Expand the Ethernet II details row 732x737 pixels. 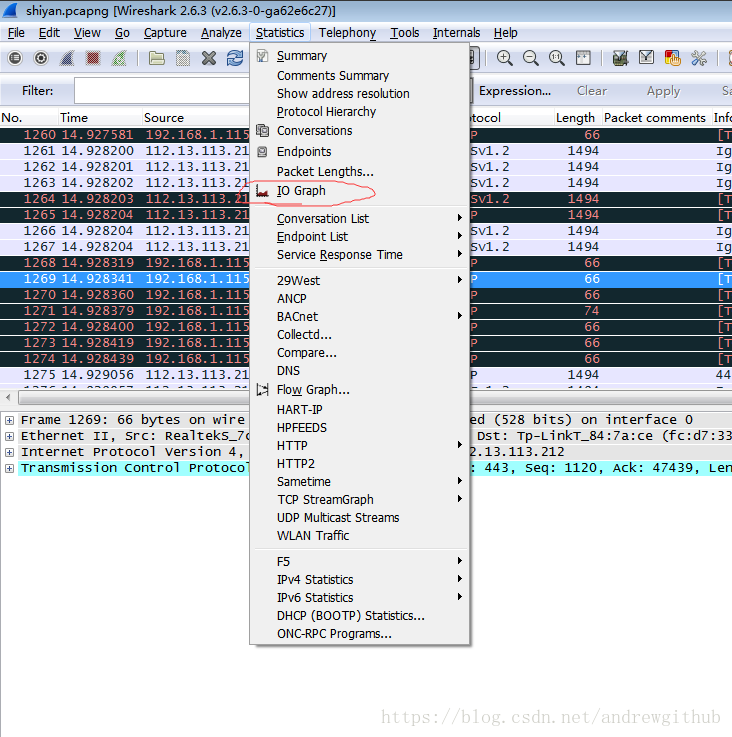click(x=9, y=436)
